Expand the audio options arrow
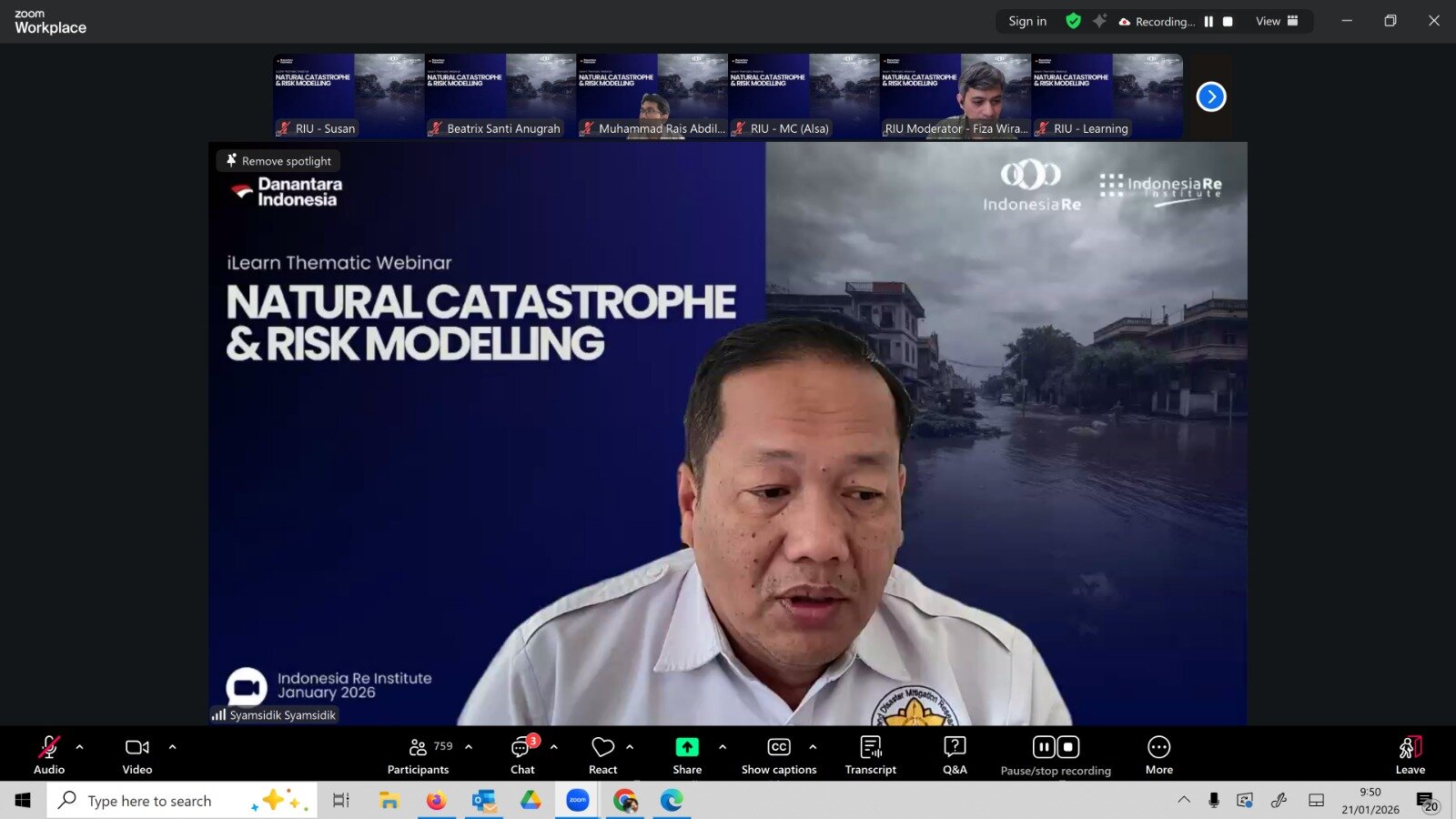 [80, 747]
